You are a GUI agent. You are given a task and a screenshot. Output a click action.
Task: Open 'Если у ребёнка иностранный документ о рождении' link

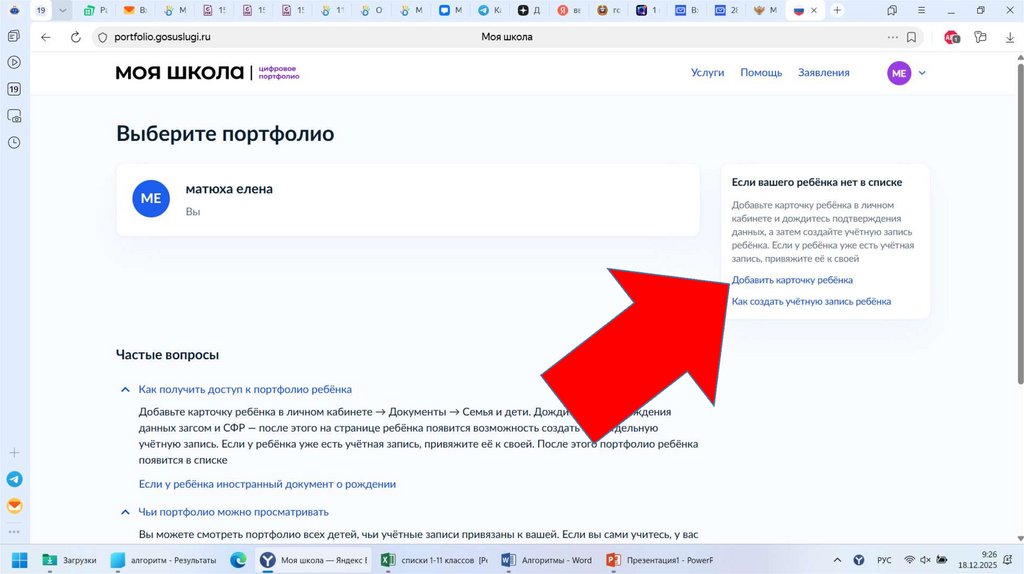[267, 485]
